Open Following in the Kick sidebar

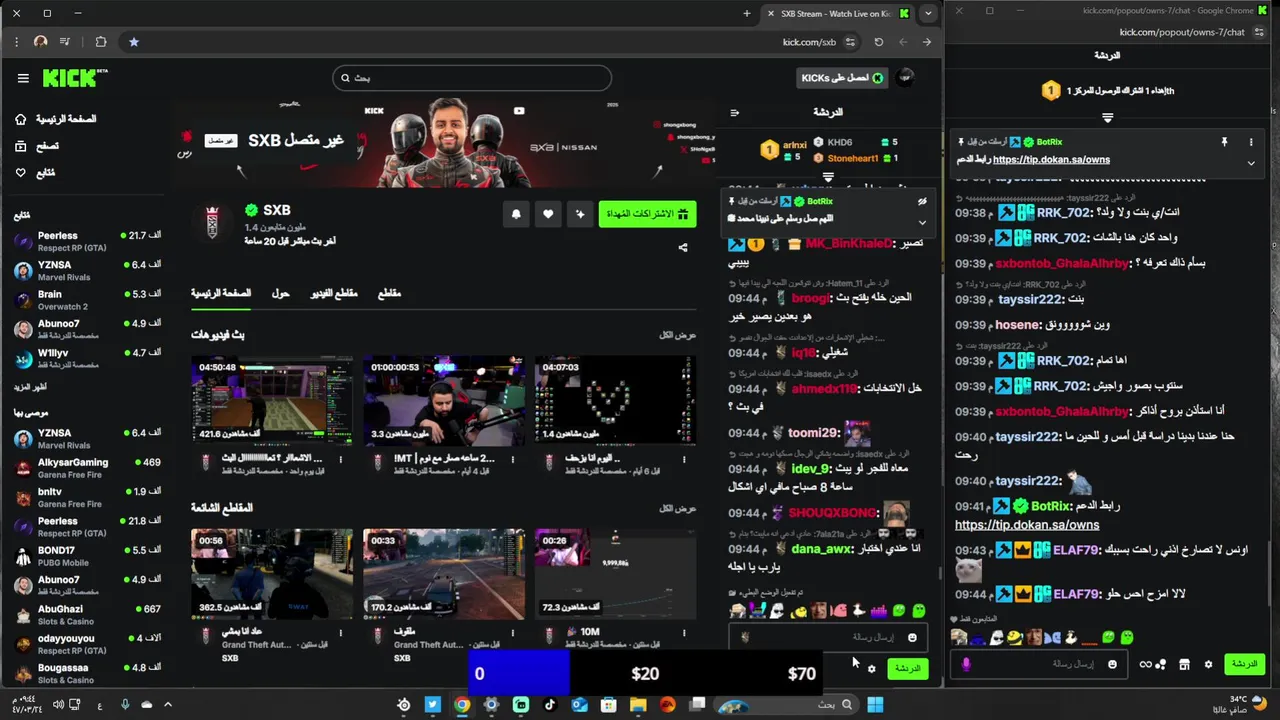pos(35,172)
